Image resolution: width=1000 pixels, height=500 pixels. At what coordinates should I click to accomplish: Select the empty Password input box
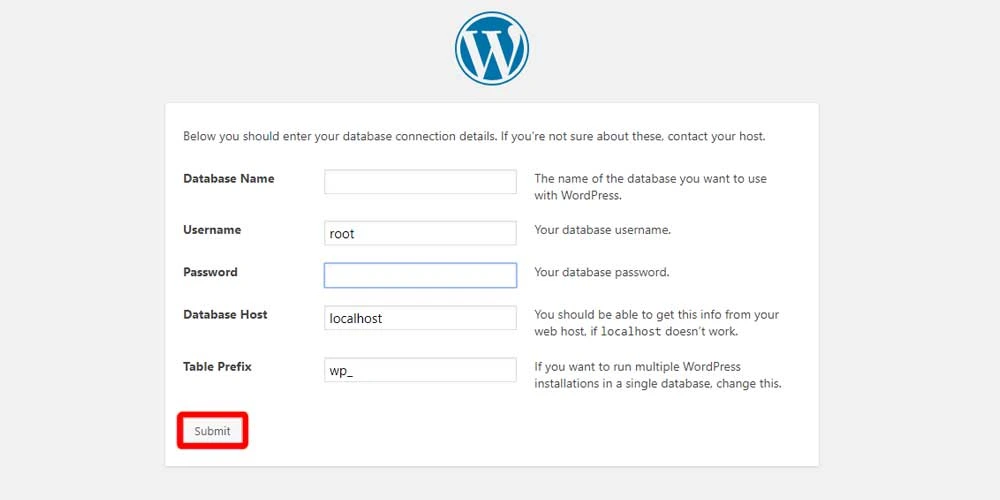[x=420, y=276]
